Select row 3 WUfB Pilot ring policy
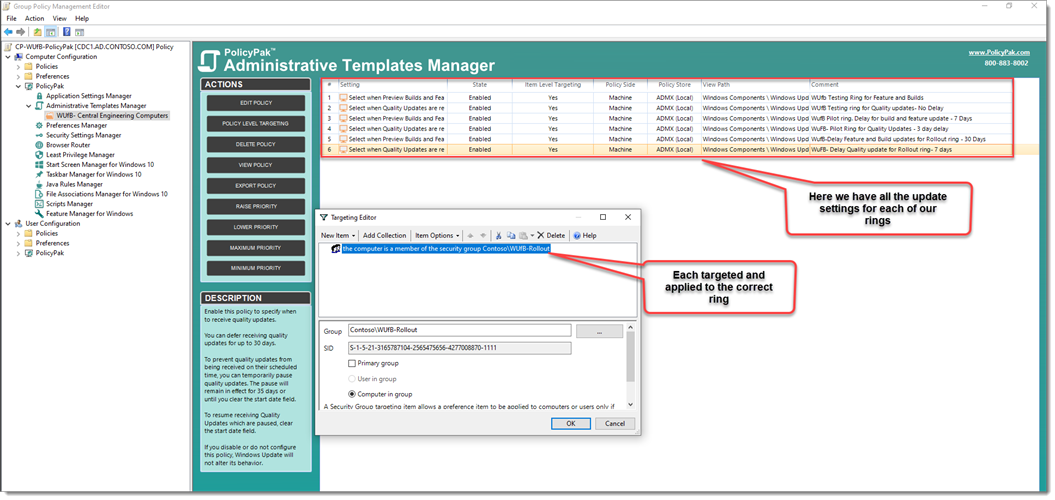The width and height of the screenshot is (1055, 500). (x=666, y=118)
